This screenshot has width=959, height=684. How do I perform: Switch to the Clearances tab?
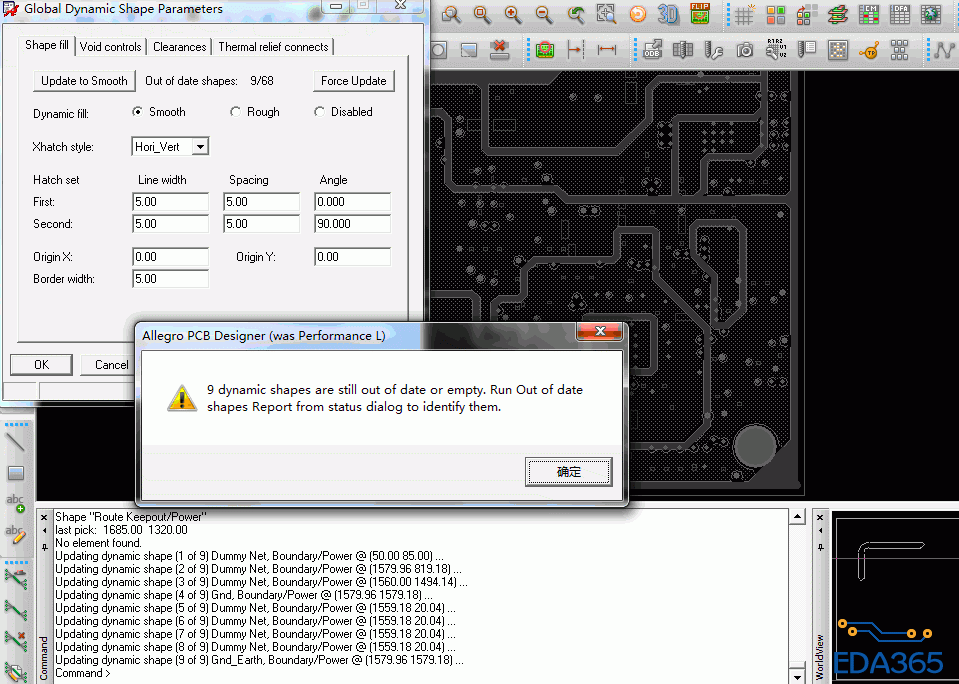coord(180,46)
